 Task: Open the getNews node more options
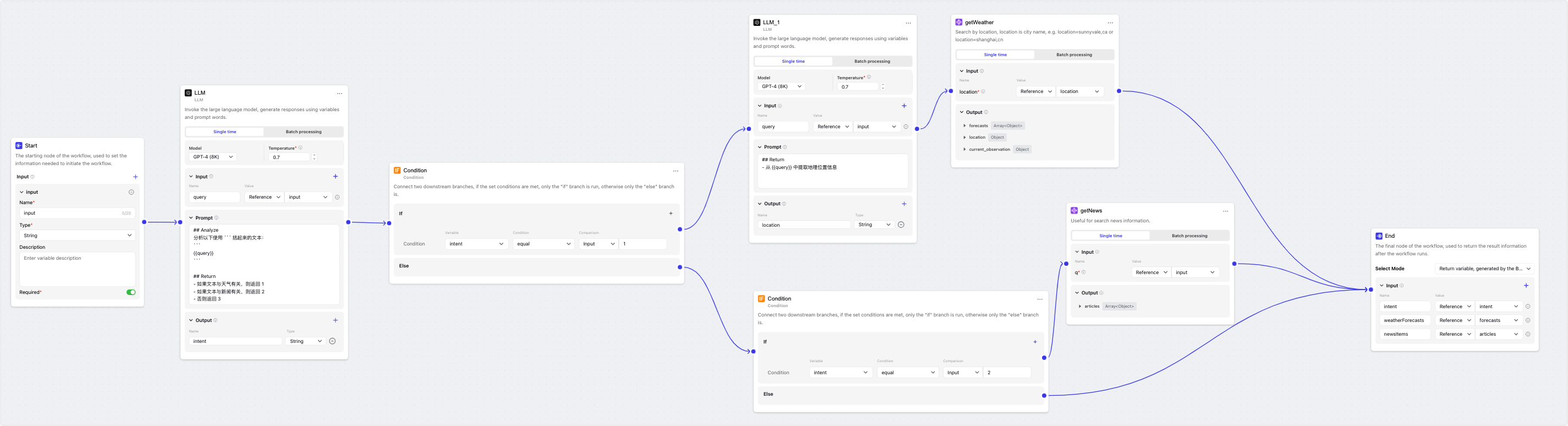coord(1225,211)
